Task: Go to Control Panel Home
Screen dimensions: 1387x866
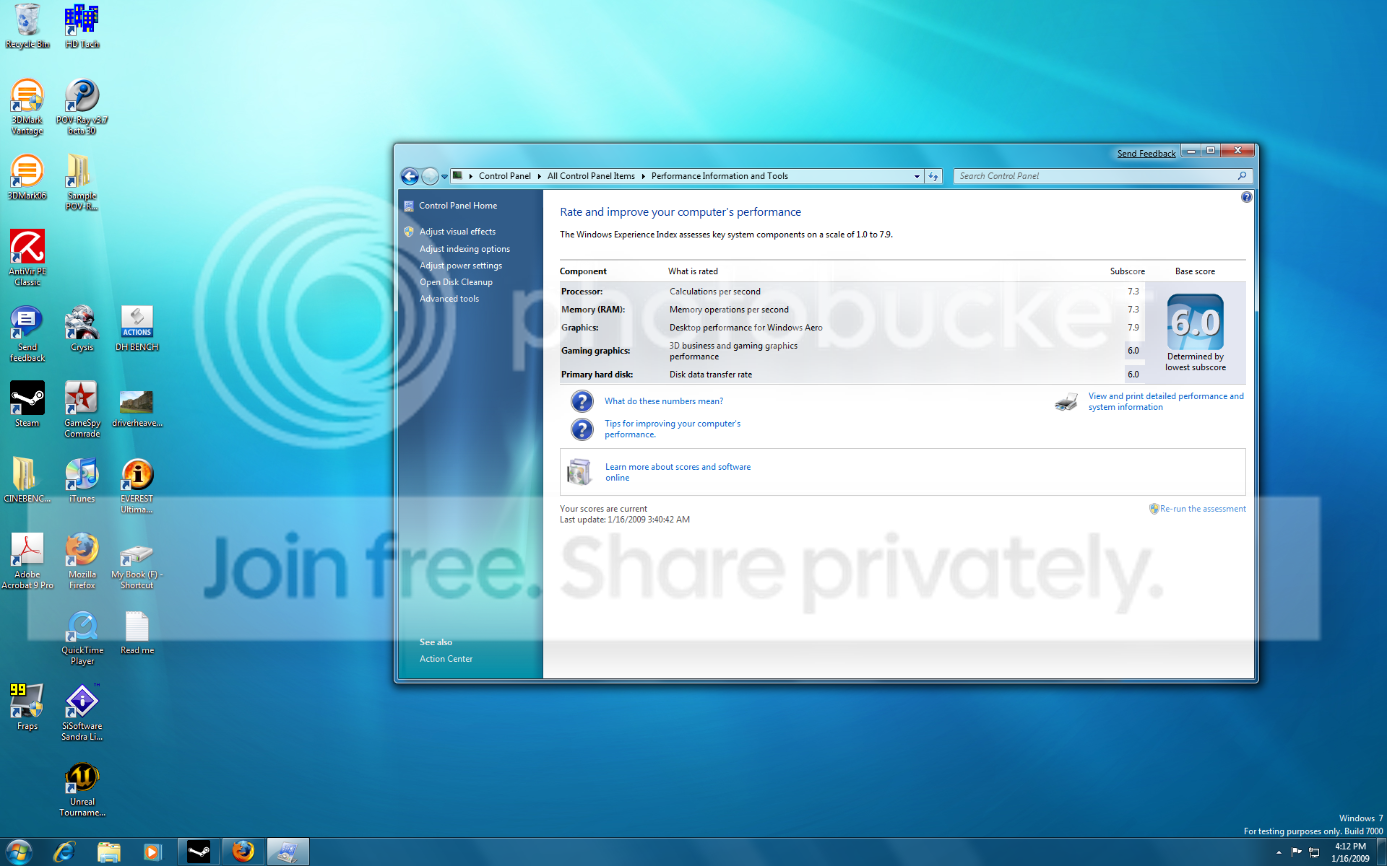Action: [458, 206]
